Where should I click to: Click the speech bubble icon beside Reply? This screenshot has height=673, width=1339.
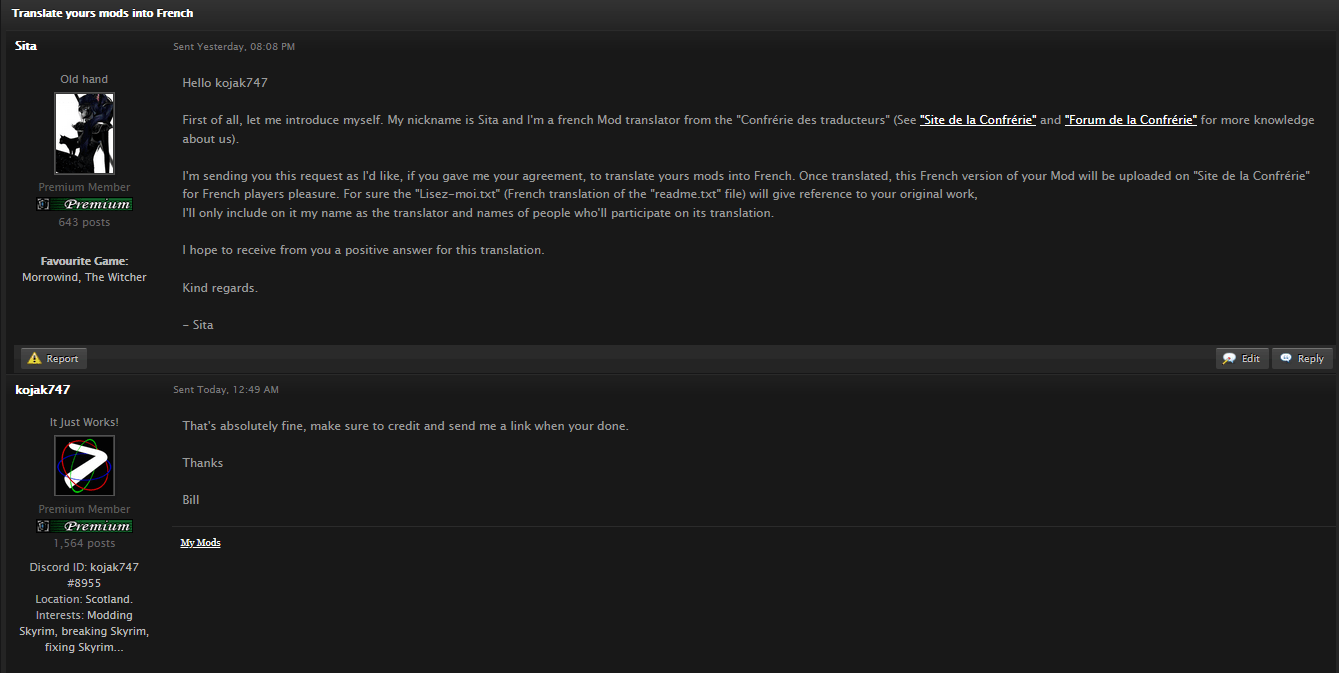point(1285,358)
